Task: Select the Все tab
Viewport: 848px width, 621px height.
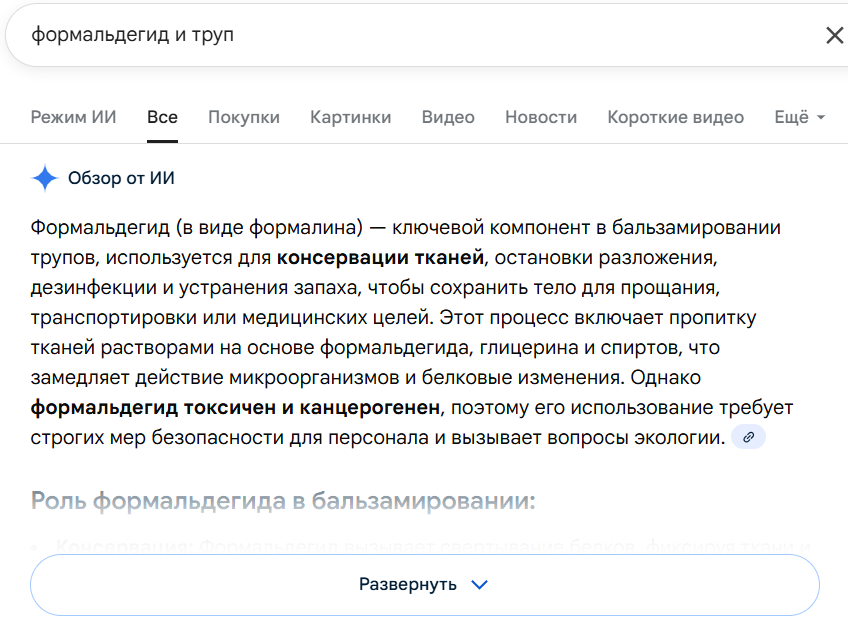Action: click(x=162, y=117)
